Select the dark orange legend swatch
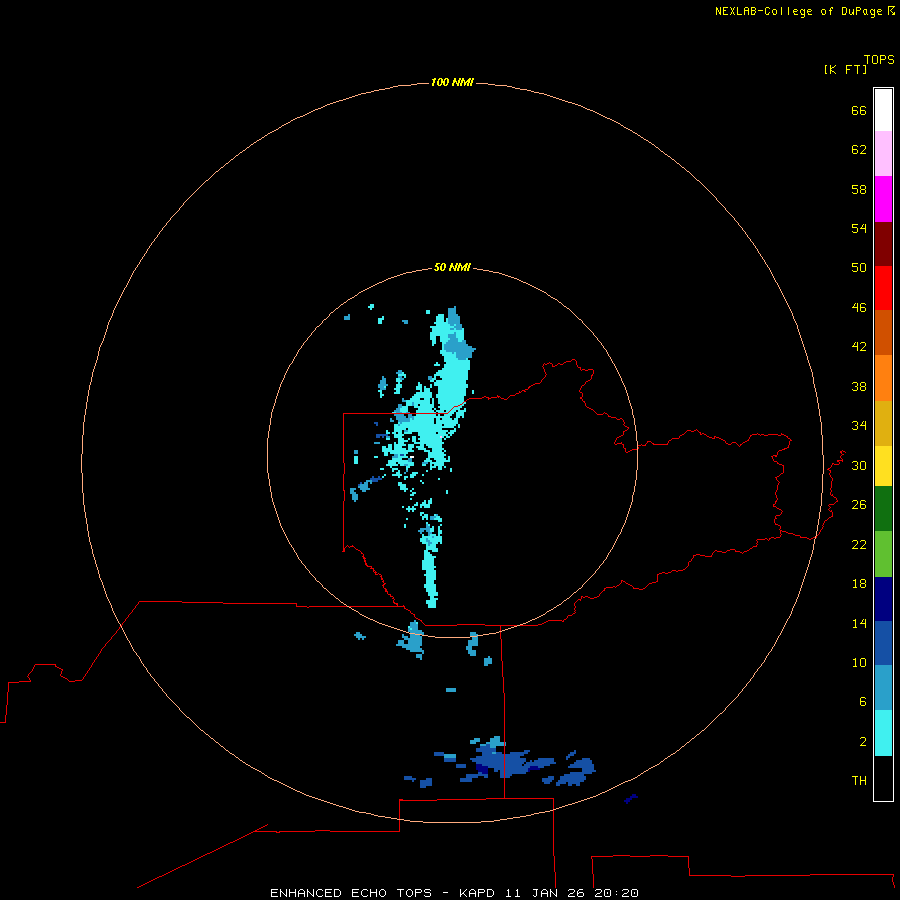 [883, 333]
